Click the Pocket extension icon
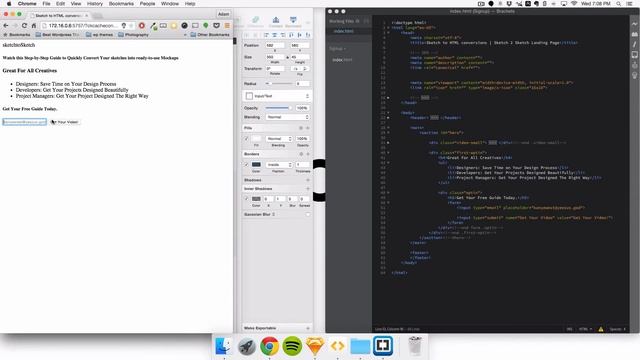This screenshot has width=640, height=360. tap(216, 26)
